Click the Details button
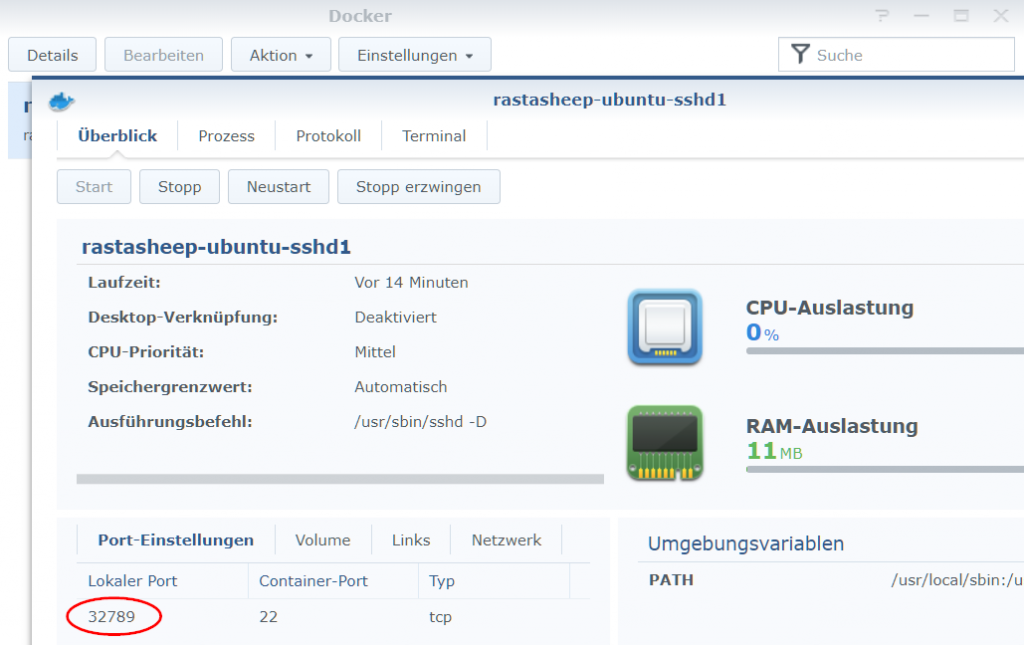 click(x=51, y=54)
